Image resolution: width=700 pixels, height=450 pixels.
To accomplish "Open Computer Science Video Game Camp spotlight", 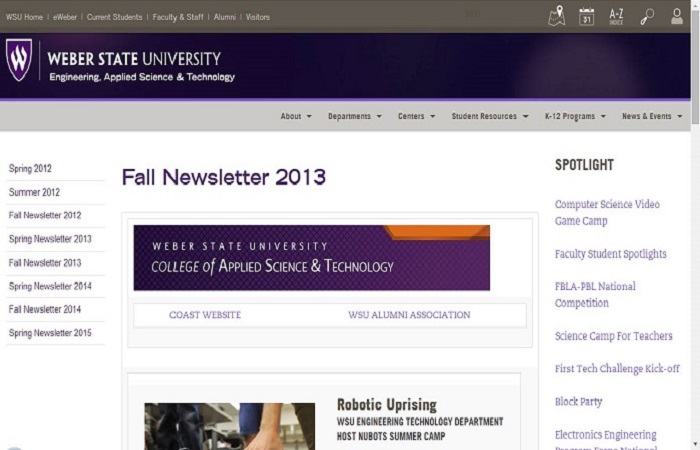I will 607,212.
